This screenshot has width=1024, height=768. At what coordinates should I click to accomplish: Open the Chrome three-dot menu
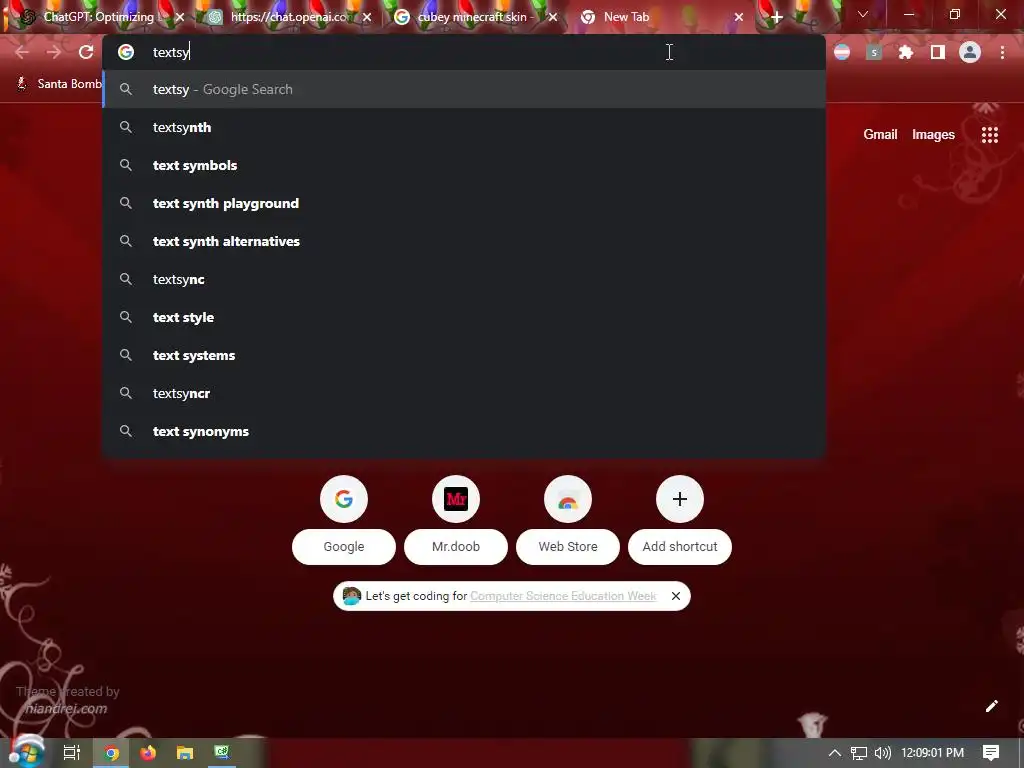point(1002,52)
